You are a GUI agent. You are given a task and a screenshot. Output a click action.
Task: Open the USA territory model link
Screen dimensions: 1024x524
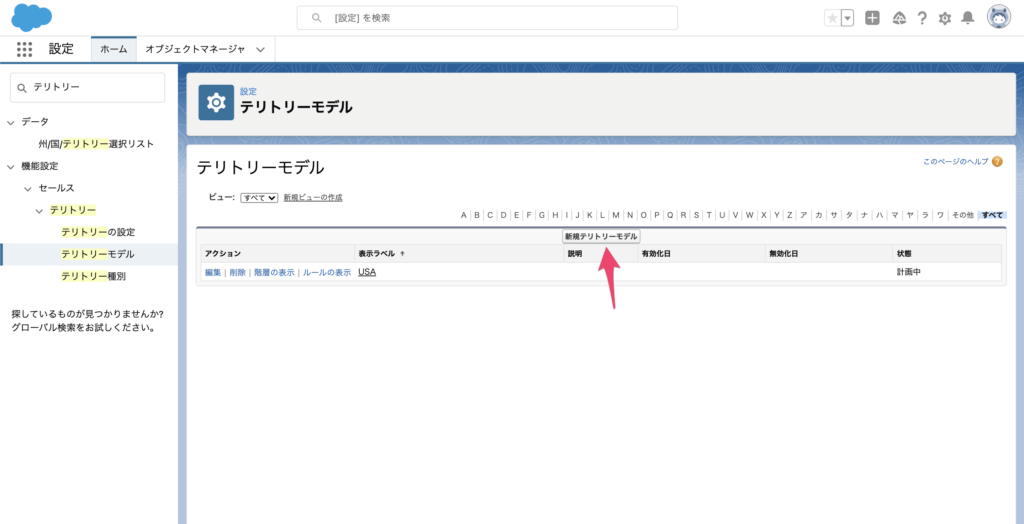(x=367, y=272)
